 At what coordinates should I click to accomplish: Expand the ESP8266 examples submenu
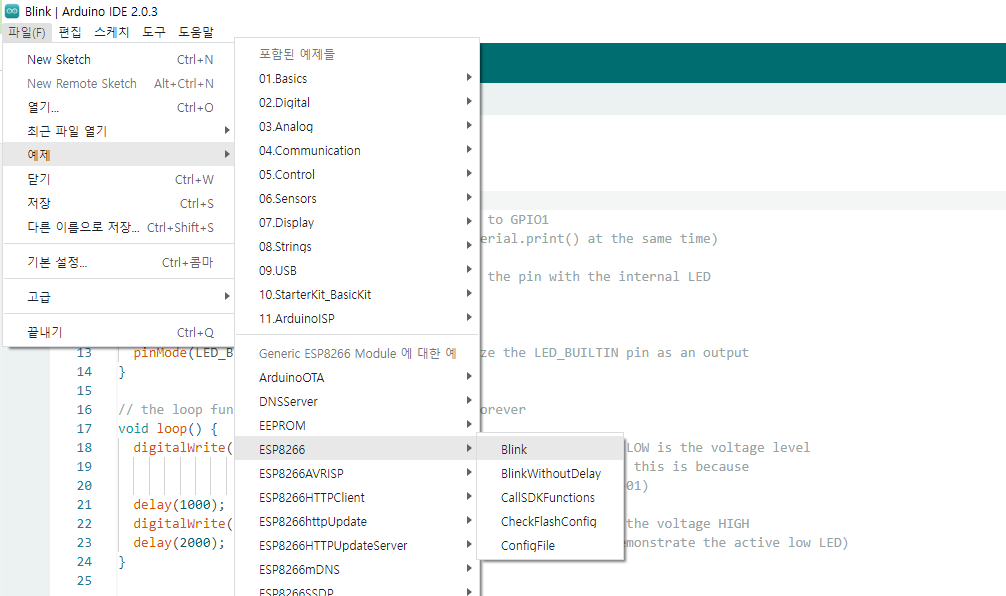[x=357, y=449]
